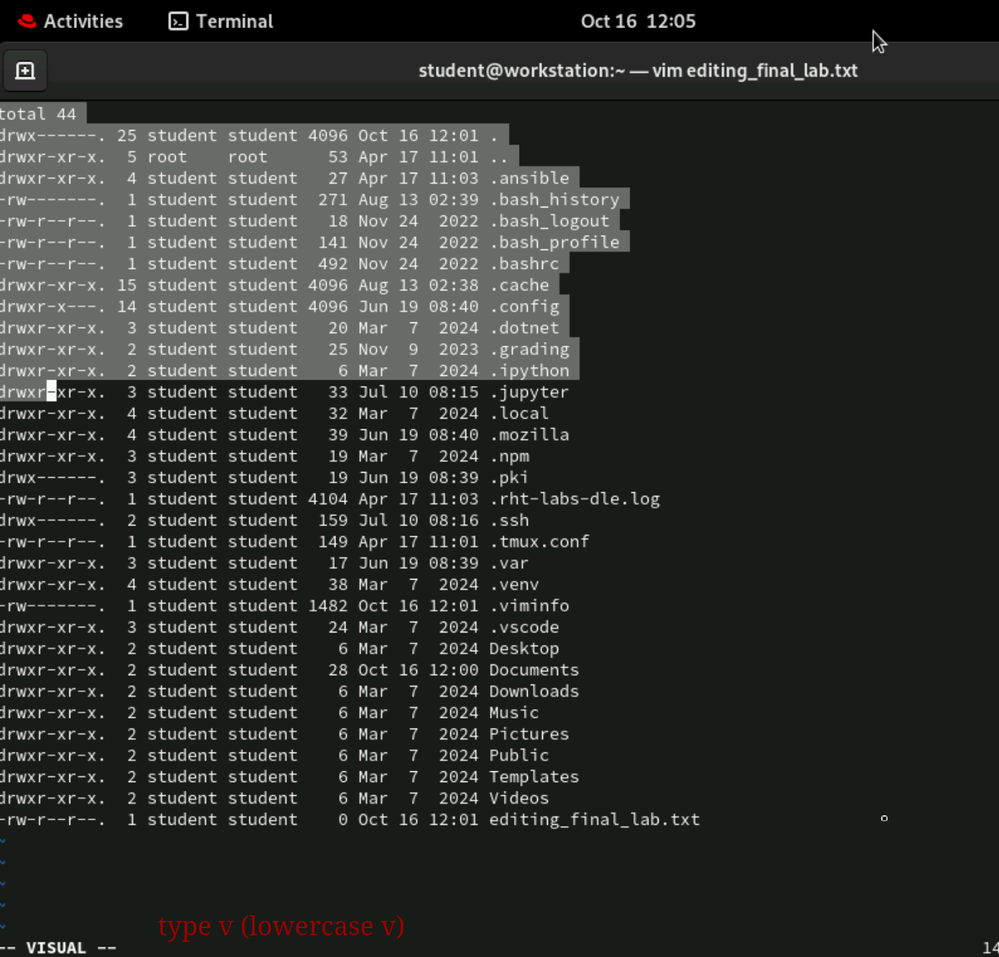Click the Red Hat logo beside Activities
The image size is (999, 957).
(x=27, y=21)
